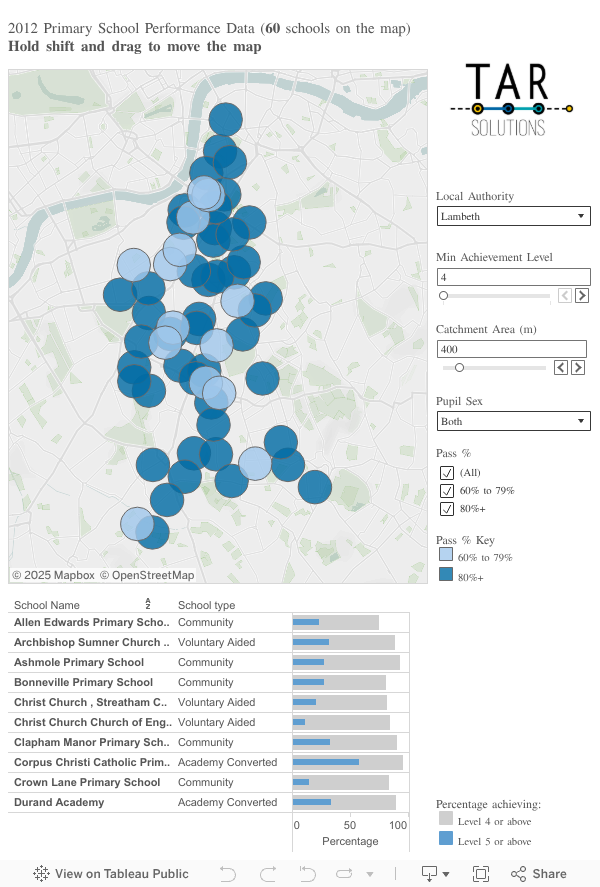Toggle the 60% to 79% pass checkbox
Screen dimensions: 600x887
[446, 491]
